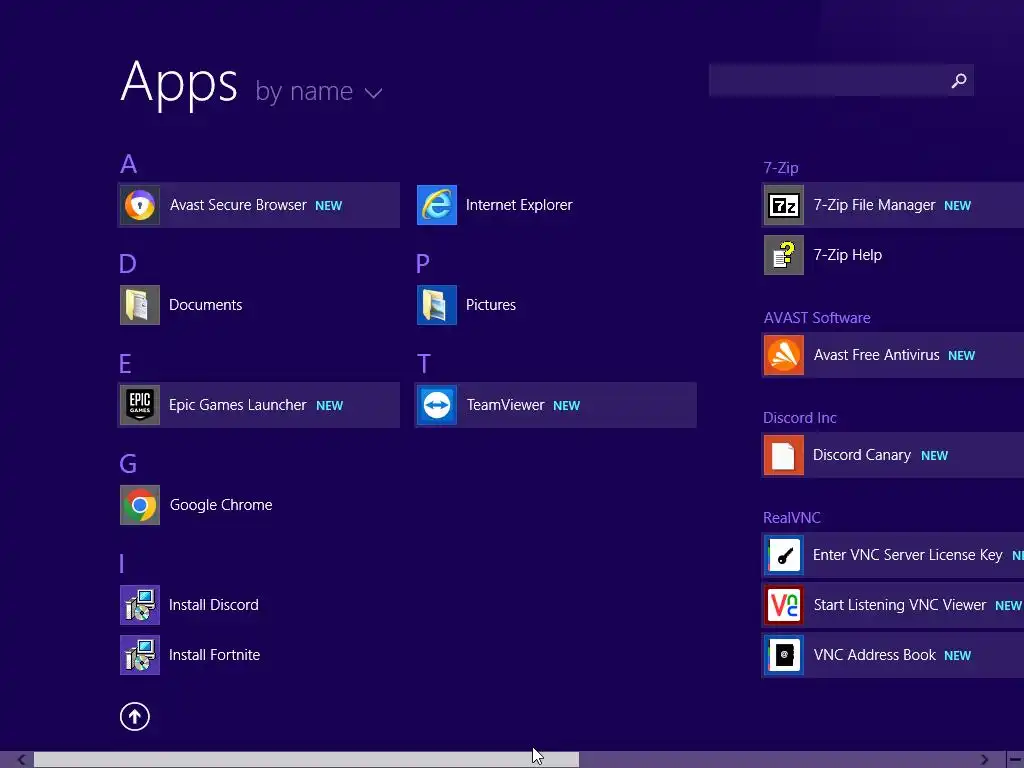Launch Epic Games Launcher via its icon
The height and width of the screenshot is (768, 1024).
click(x=140, y=405)
